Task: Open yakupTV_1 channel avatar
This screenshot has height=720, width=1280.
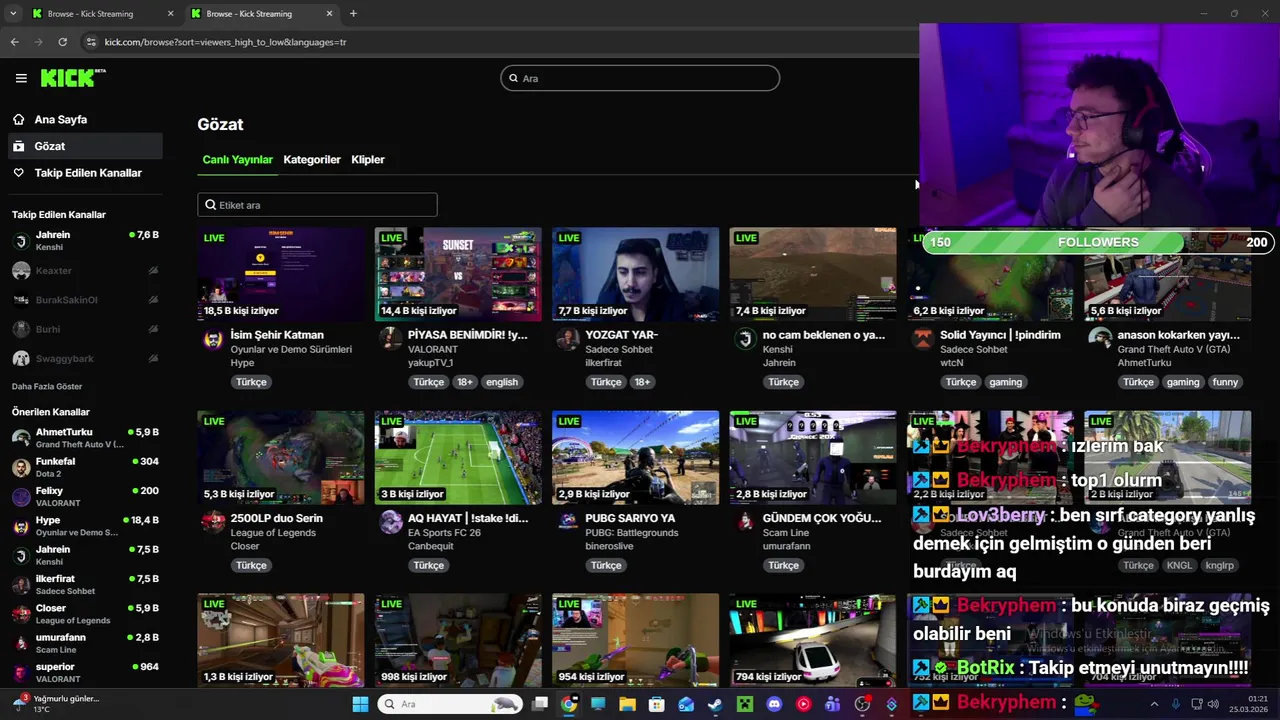Action: pos(390,339)
